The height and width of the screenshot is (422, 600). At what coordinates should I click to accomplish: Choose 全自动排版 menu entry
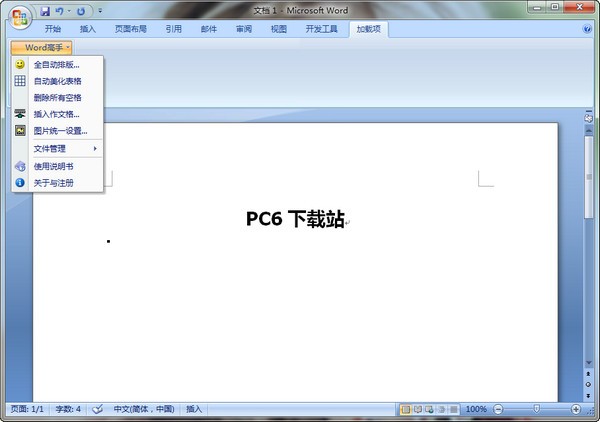[57, 65]
